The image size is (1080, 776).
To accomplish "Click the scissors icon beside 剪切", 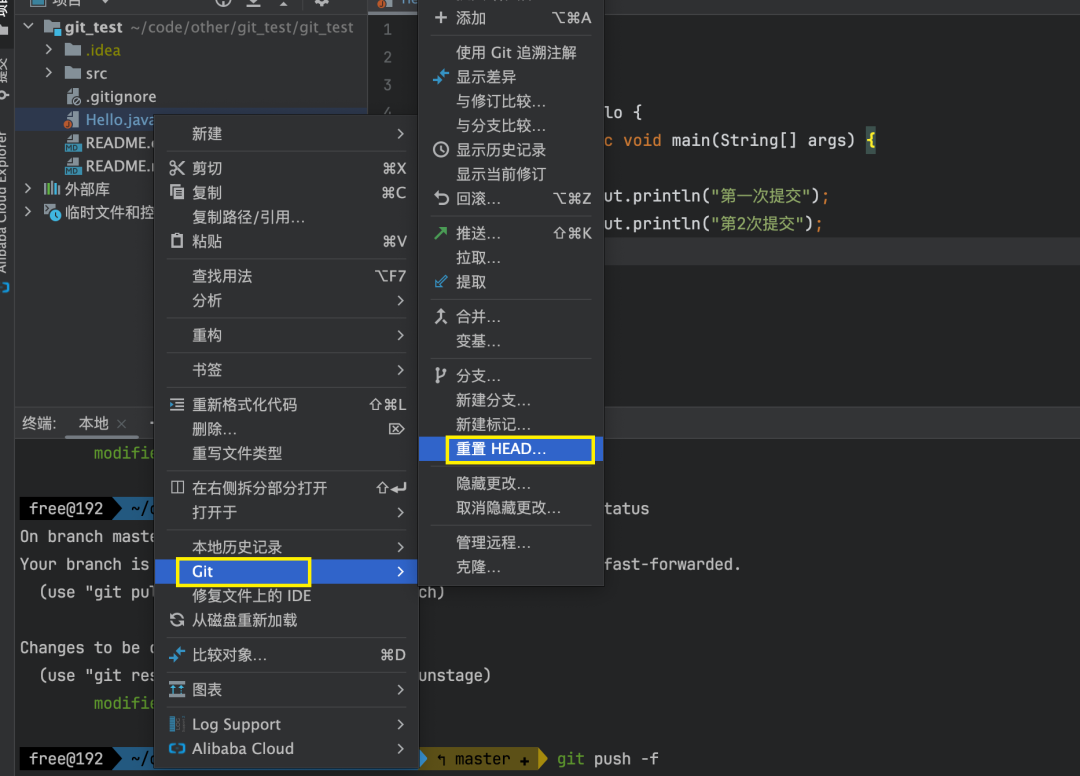I will click(x=177, y=168).
